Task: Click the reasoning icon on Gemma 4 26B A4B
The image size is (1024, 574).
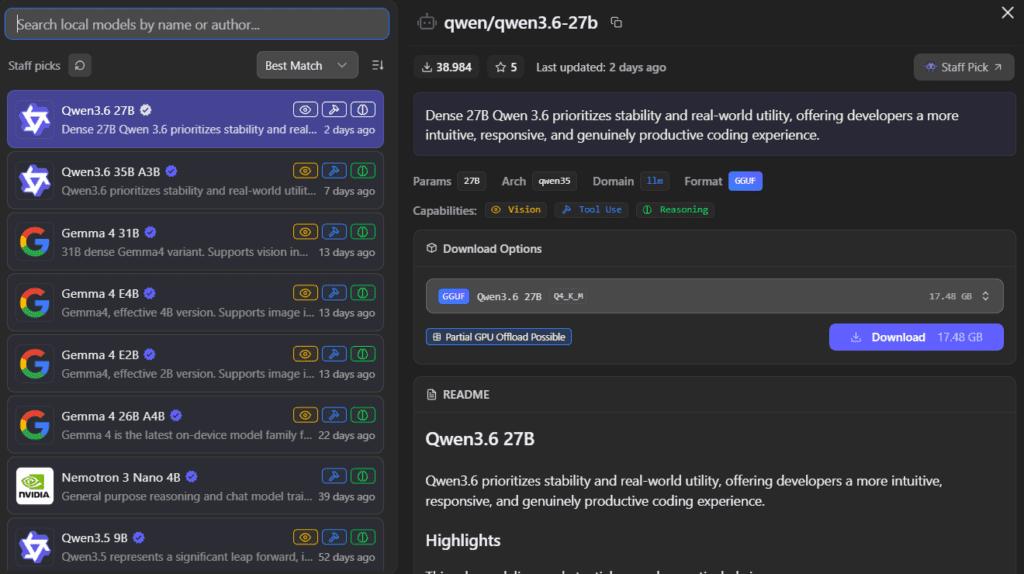Action: 362,415
